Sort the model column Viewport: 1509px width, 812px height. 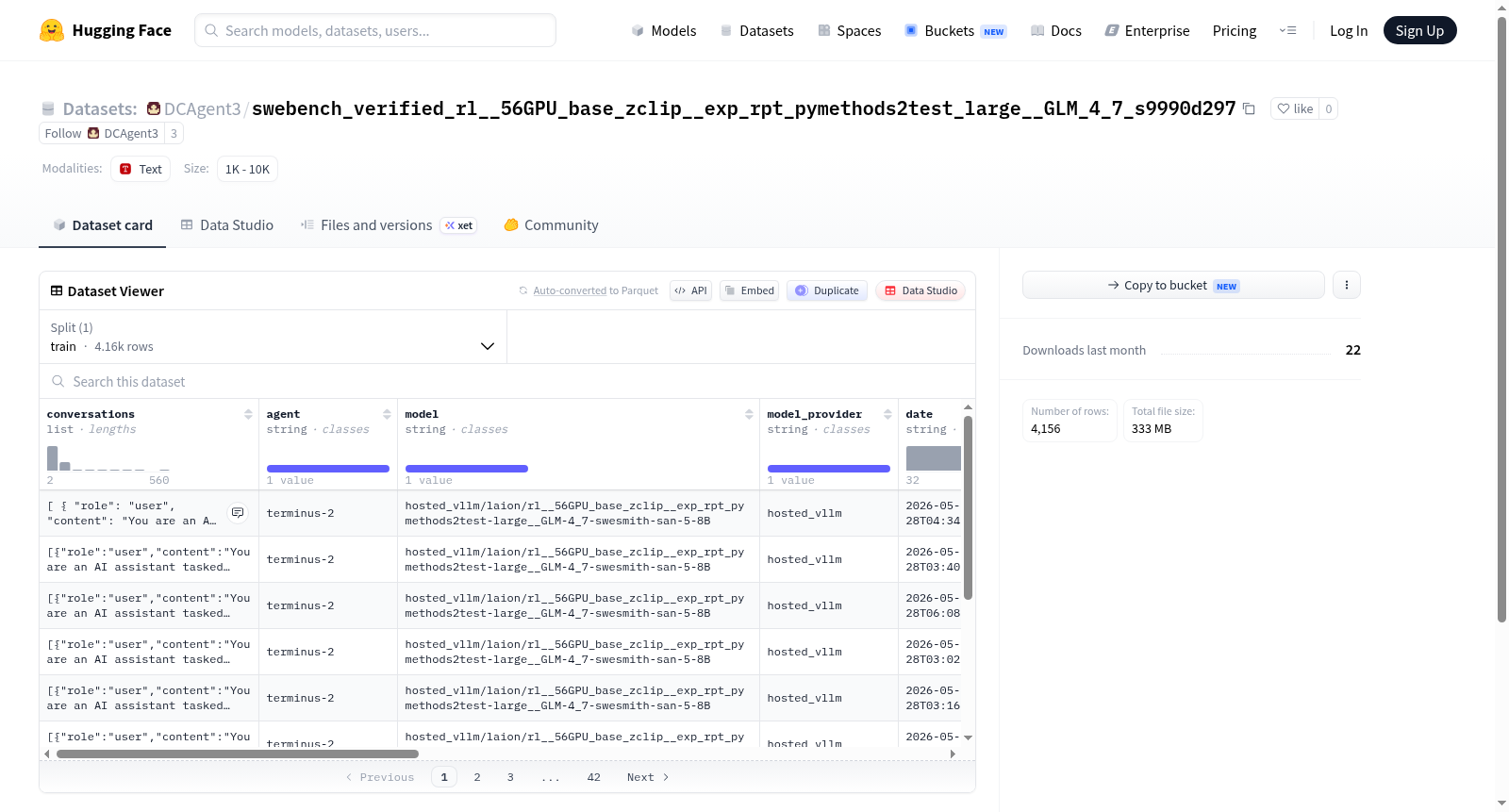(x=749, y=414)
